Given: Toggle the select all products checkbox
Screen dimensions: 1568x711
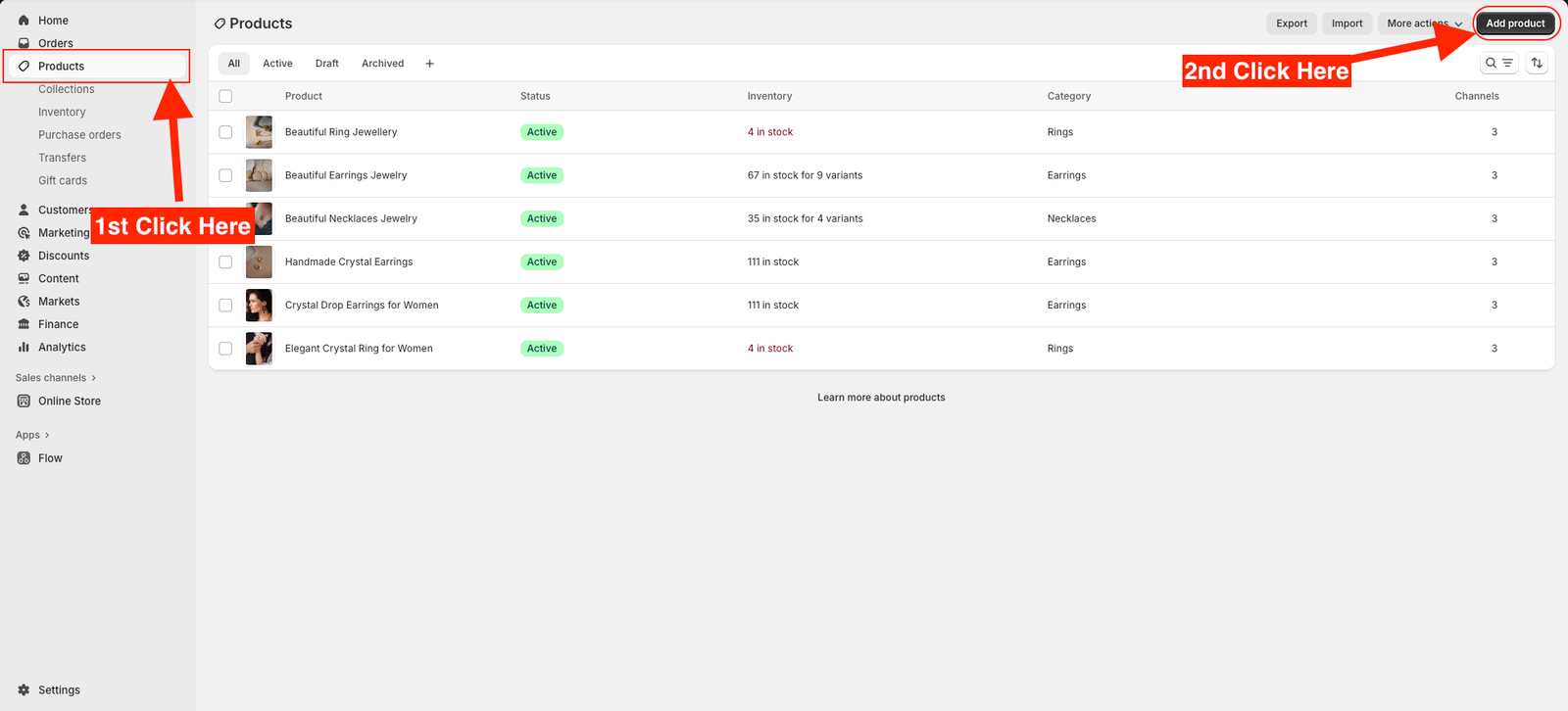Looking at the screenshot, I should (225, 96).
